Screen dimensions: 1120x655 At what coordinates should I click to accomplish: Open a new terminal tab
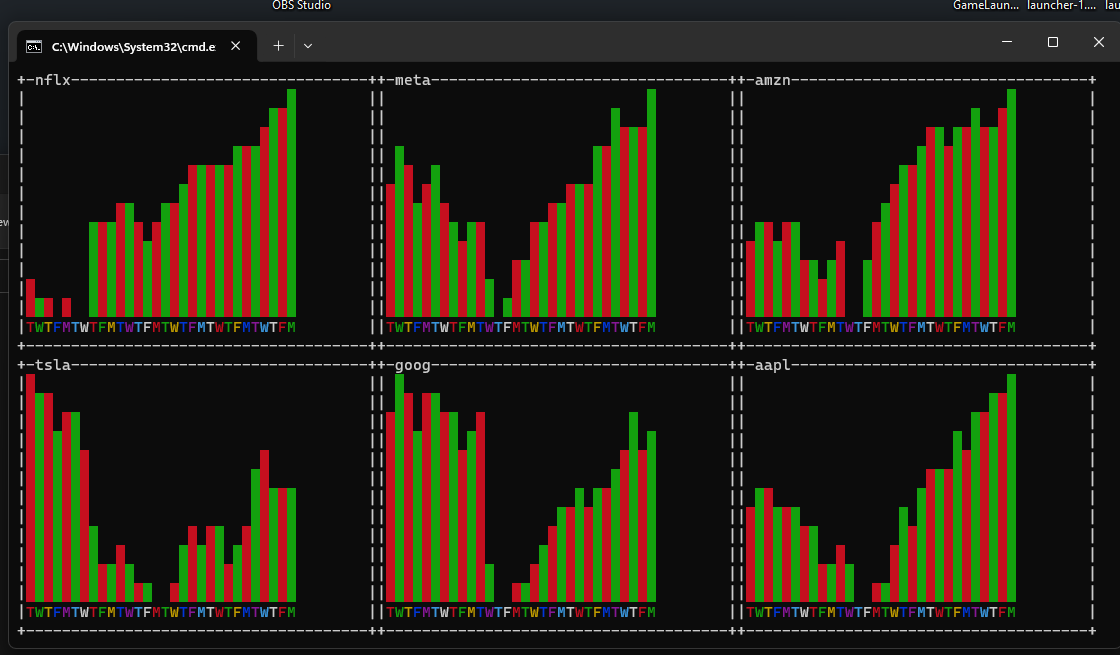click(x=279, y=46)
